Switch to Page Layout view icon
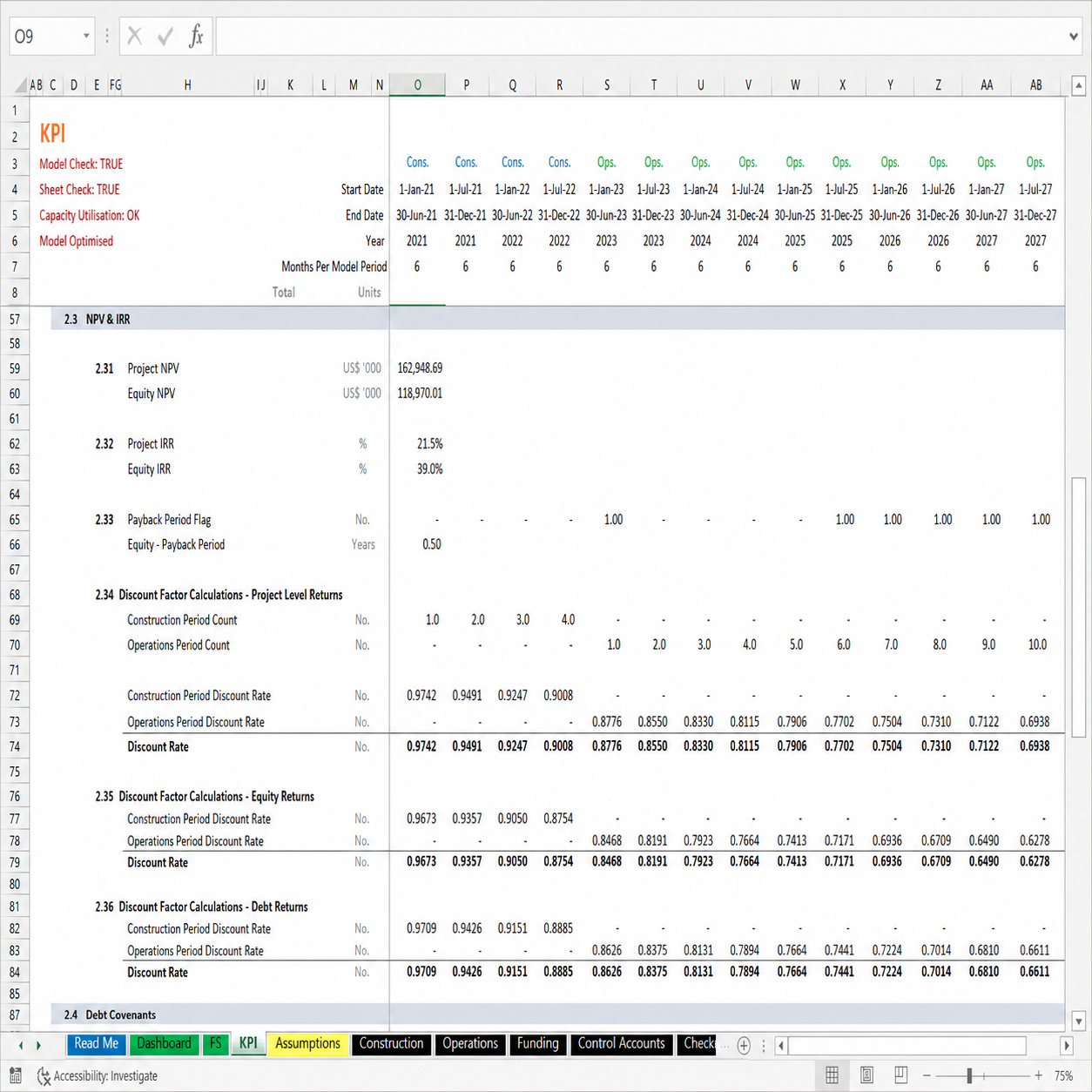Screen dimensions: 1092x1092 pos(866,1075)
